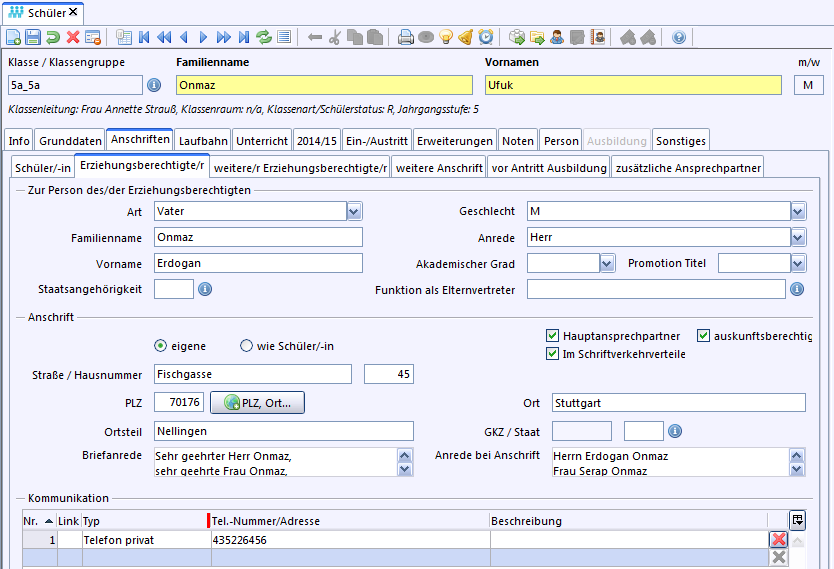This screenshot has width=834, height=569.
Task: Click info icon next to Staatsangehörigkeit
Action: tap(205, 289)
